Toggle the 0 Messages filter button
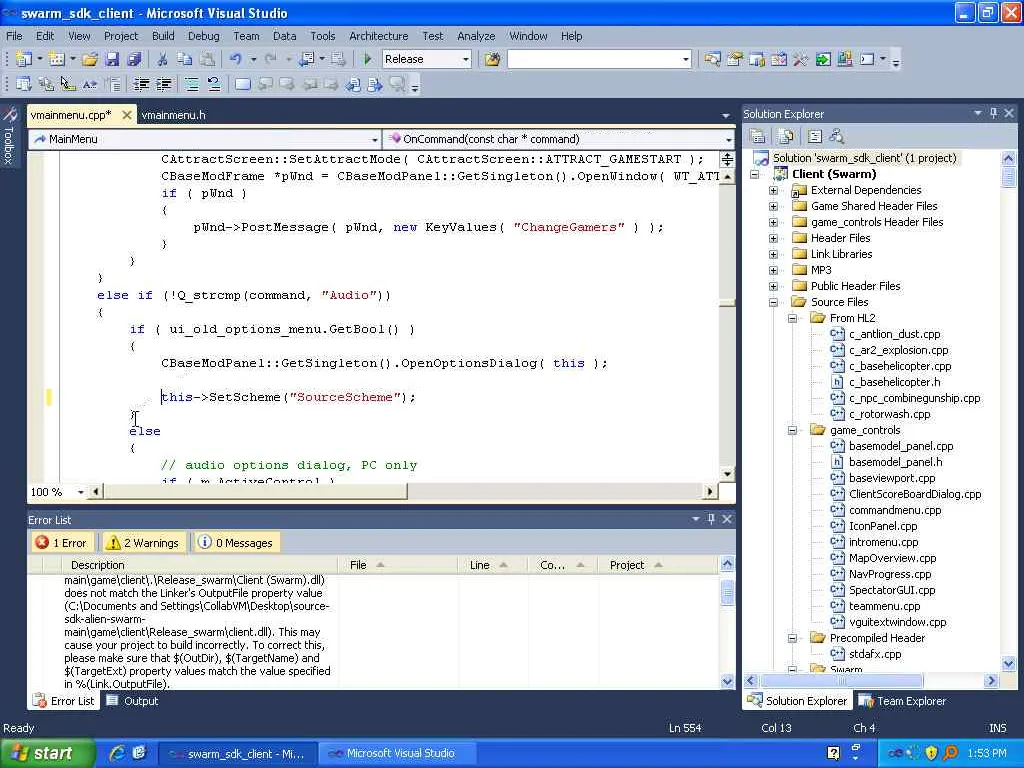1024x768 pixels. (236, 543)
